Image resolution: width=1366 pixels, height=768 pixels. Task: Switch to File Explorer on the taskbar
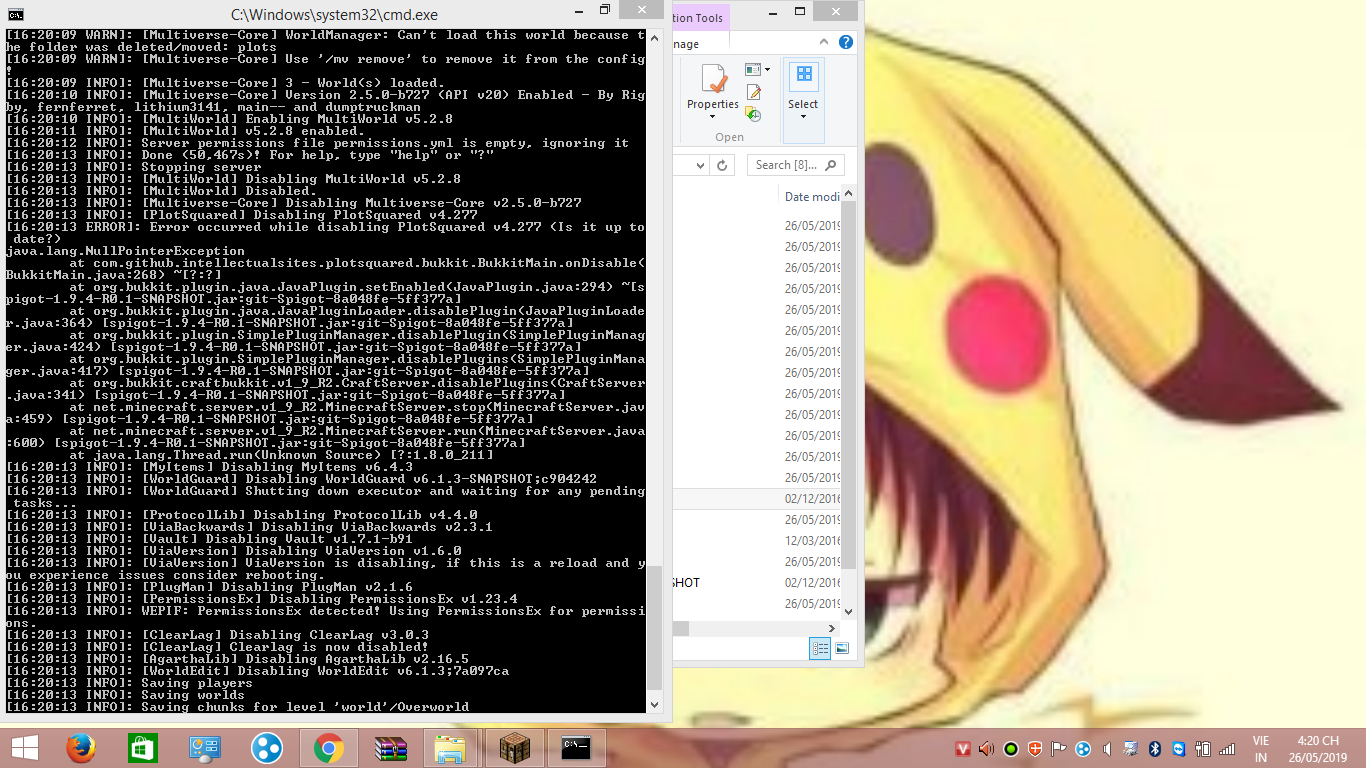coord(451,748)
